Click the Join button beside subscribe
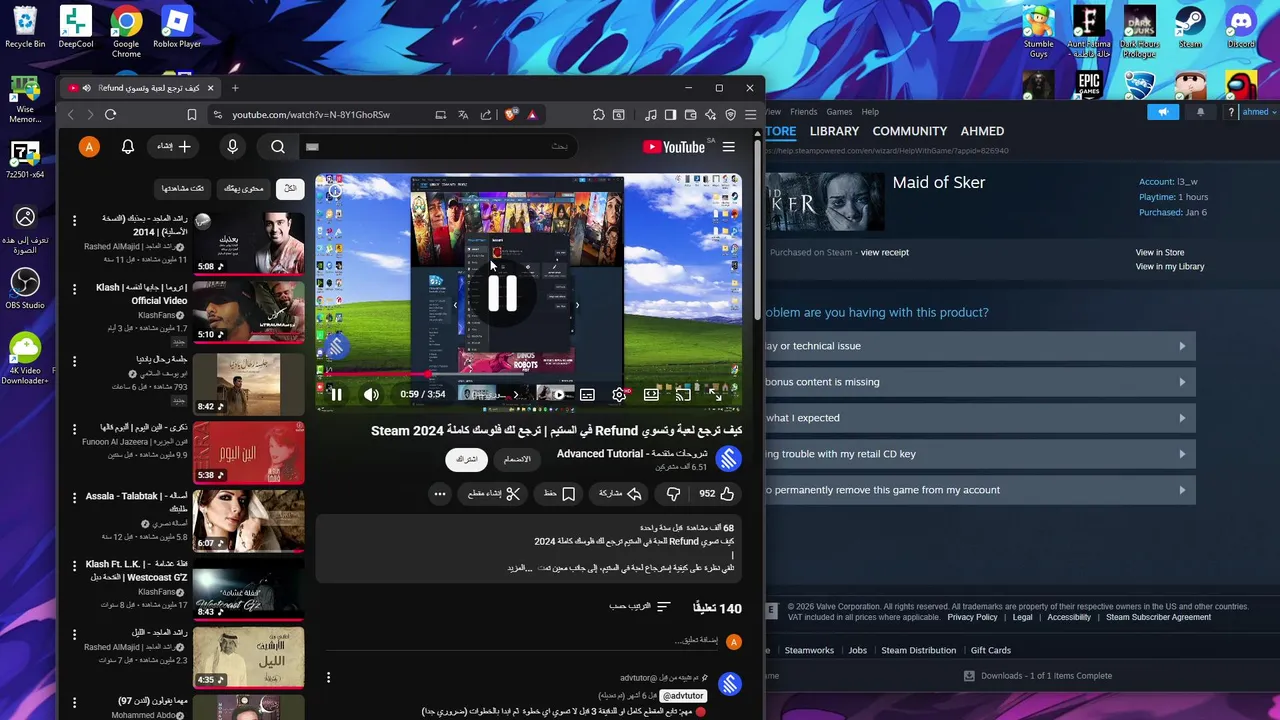Viewport: 1280px width, 720px height. point(517,459)
